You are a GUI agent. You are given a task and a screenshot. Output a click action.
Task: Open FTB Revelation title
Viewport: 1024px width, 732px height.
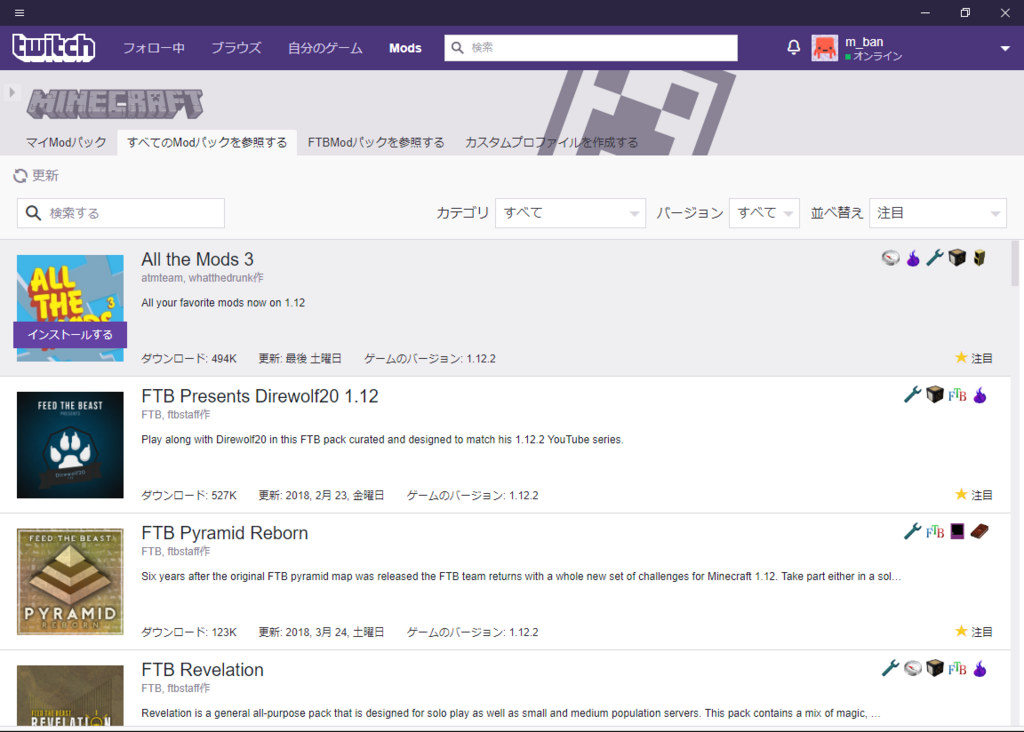[x=202, y=669]
